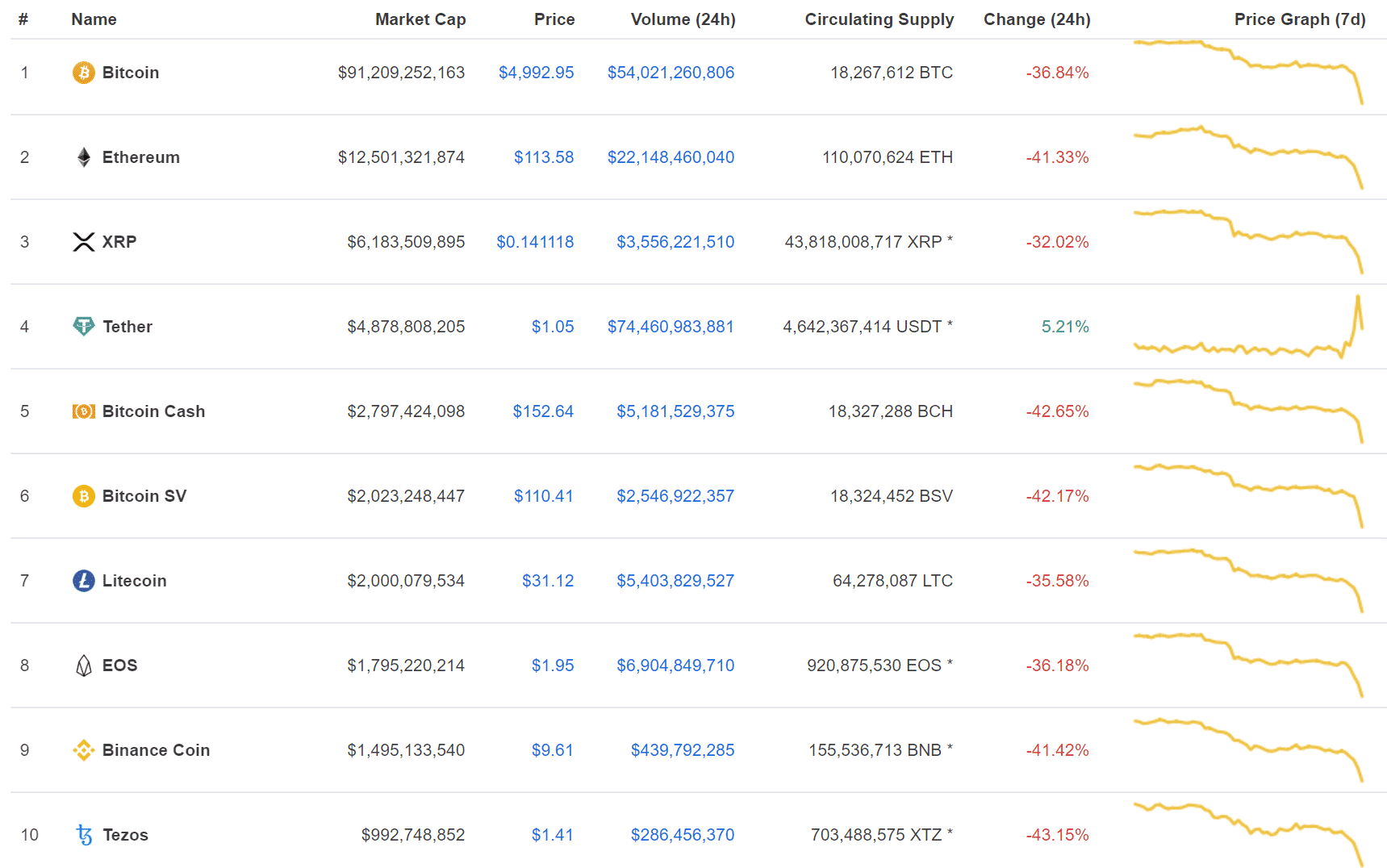Click the Tether logo icon

[84, 326]
